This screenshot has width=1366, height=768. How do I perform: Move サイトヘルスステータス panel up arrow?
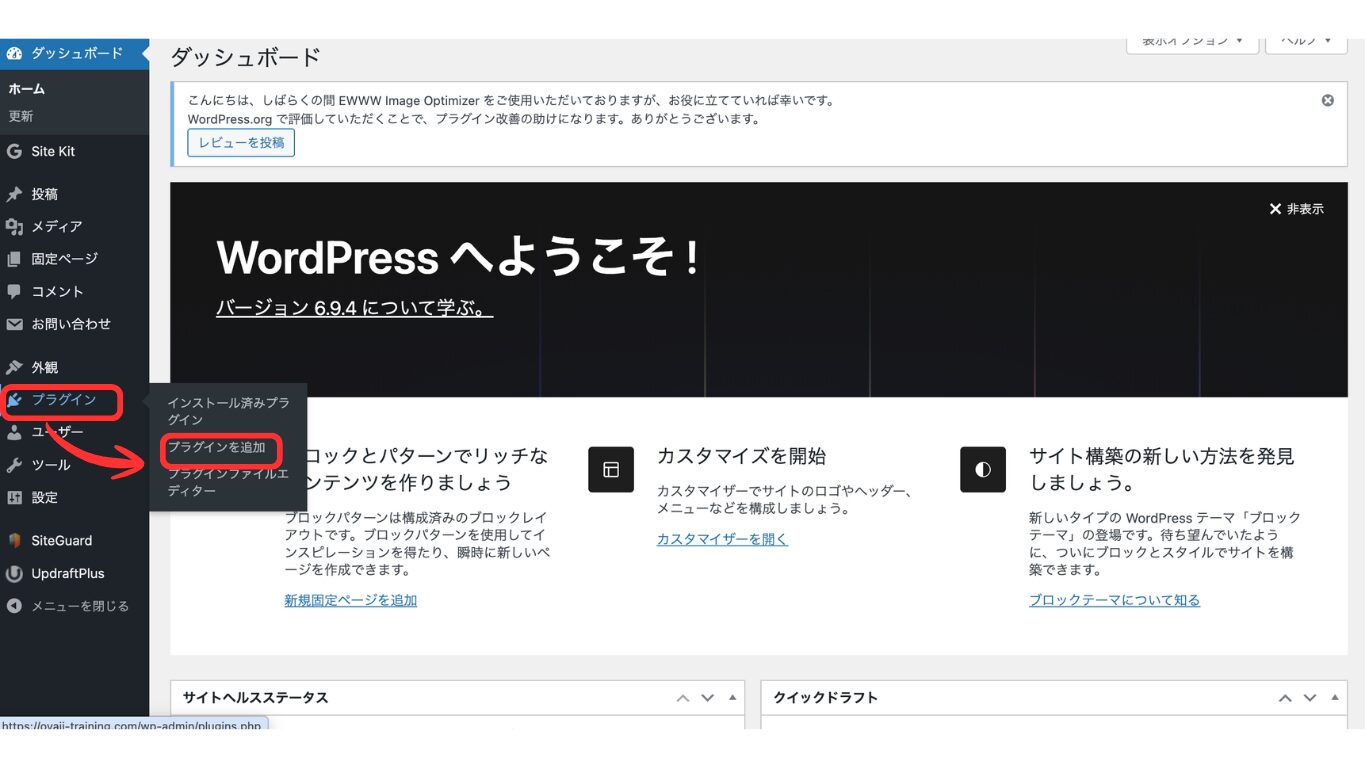683,698
